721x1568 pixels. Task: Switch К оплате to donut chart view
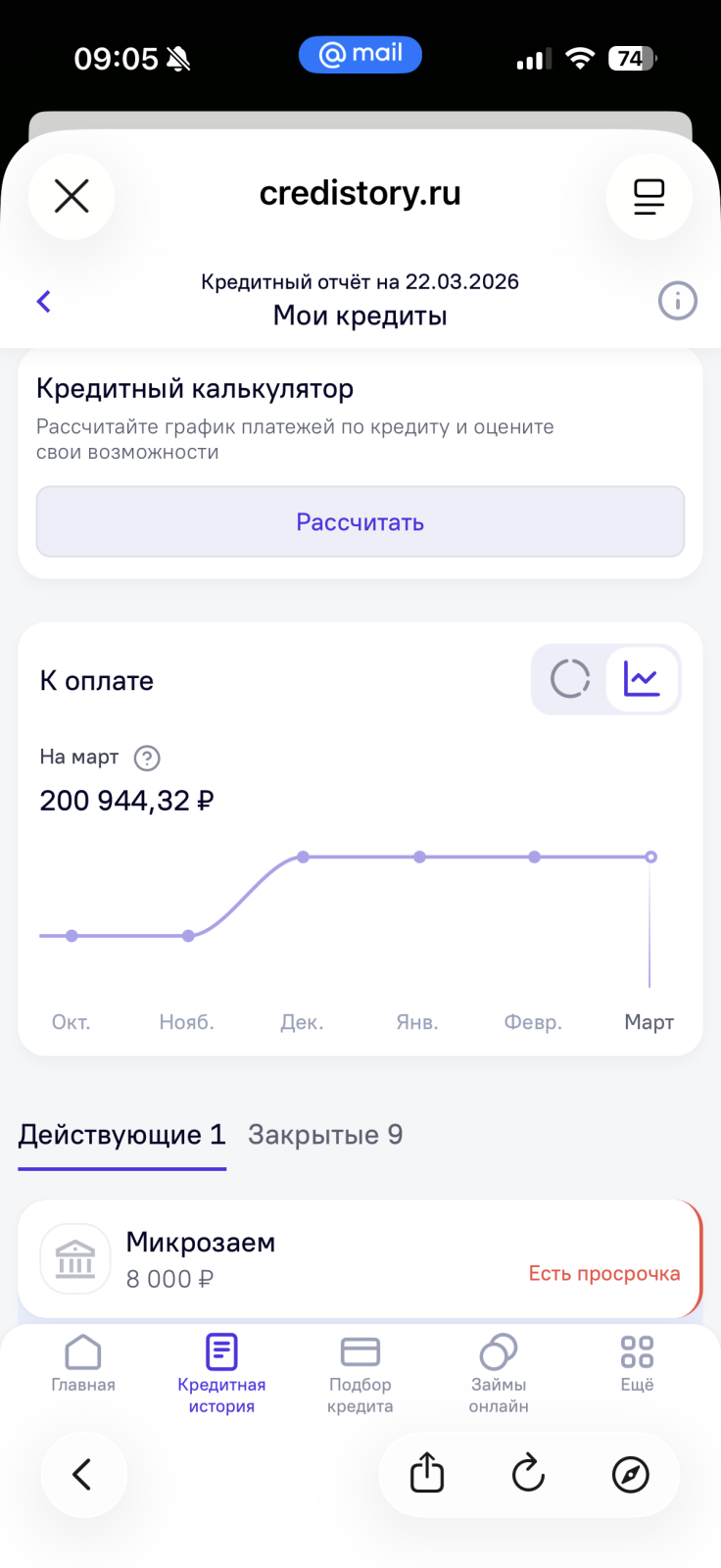570,678
